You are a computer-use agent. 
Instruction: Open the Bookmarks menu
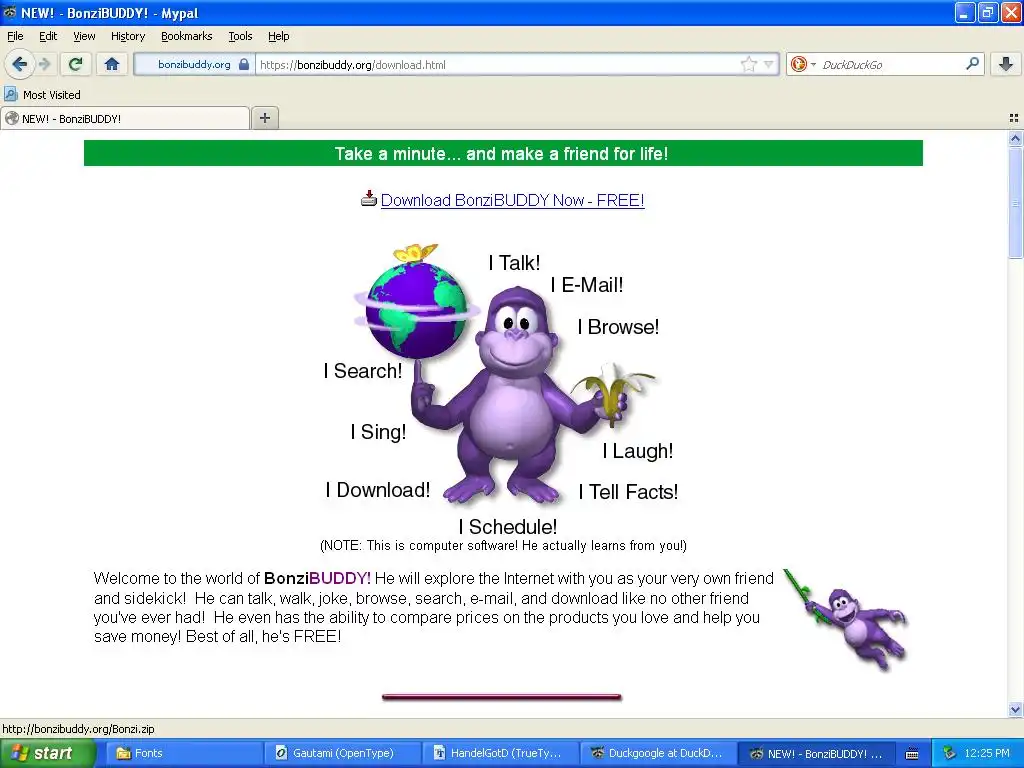187,36
